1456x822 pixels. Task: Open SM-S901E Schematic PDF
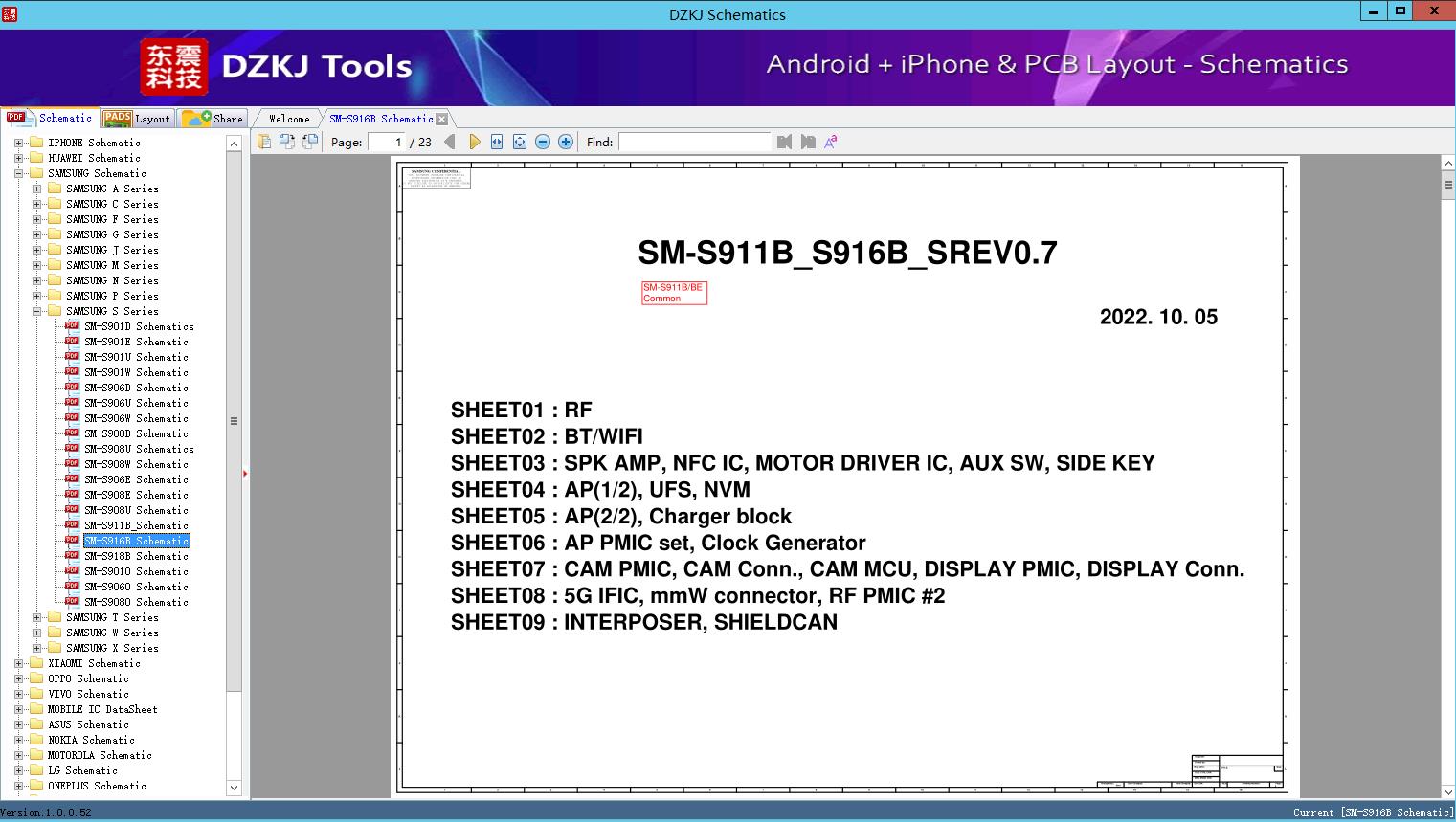(x=136, y=342)
